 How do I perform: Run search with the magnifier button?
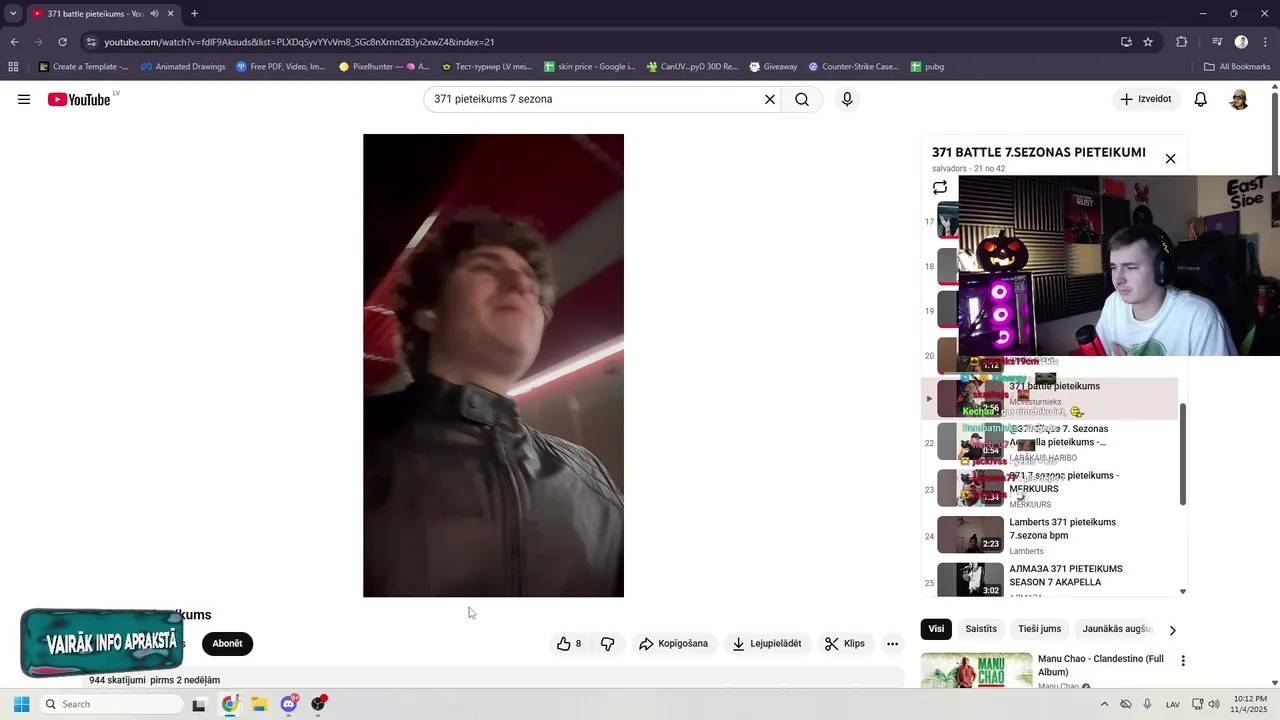pyautogui.click(x=802, y=99)
